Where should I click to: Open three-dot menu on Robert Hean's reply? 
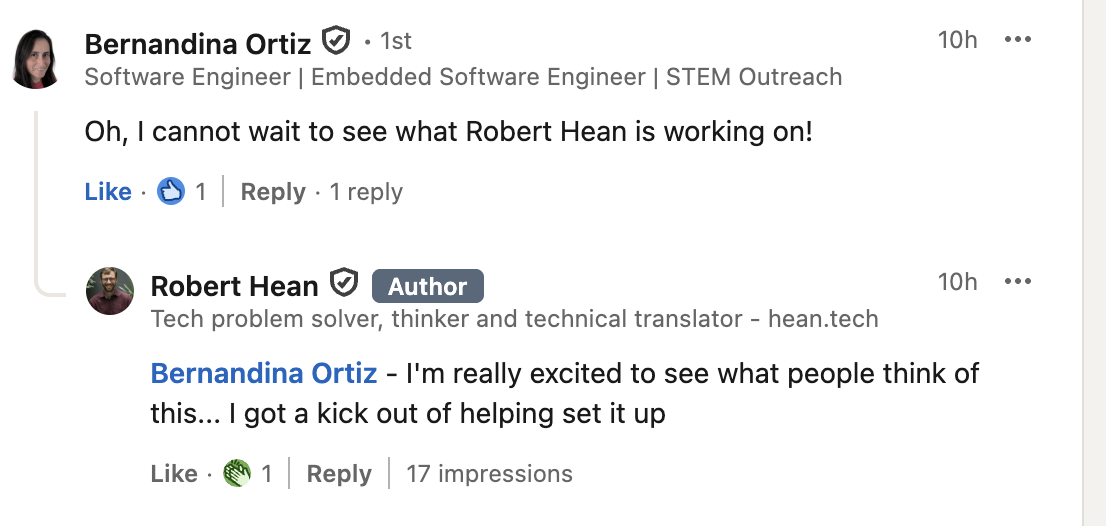coord(1017,282)
